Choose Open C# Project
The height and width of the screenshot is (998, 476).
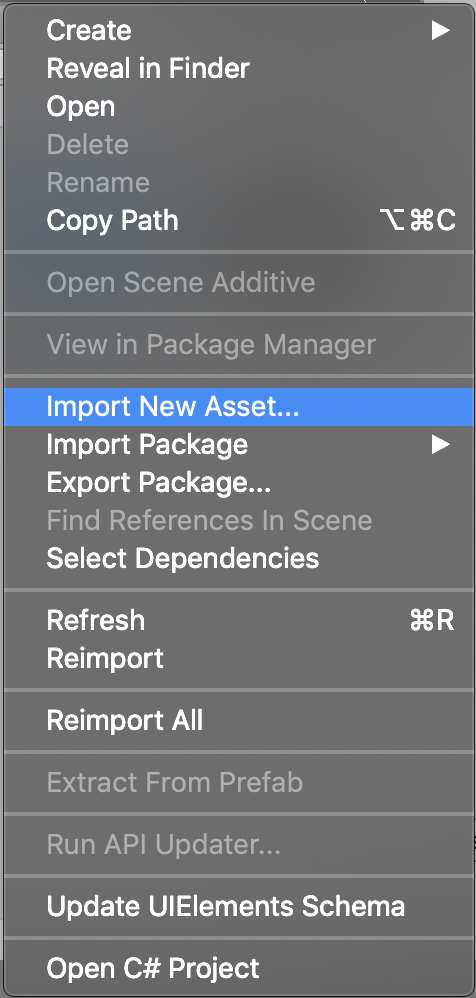(238, 968)
